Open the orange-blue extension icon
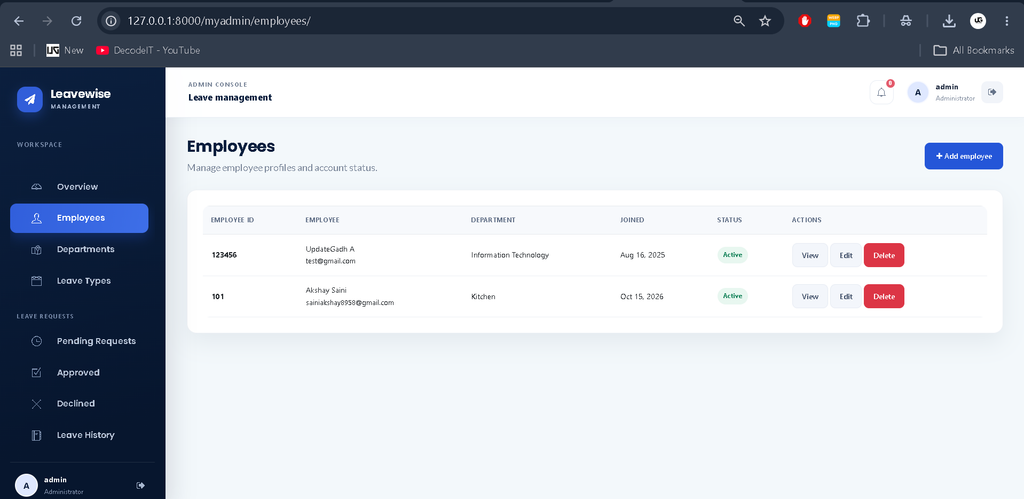Screen dimensions: 1024x499 point(833,21)
